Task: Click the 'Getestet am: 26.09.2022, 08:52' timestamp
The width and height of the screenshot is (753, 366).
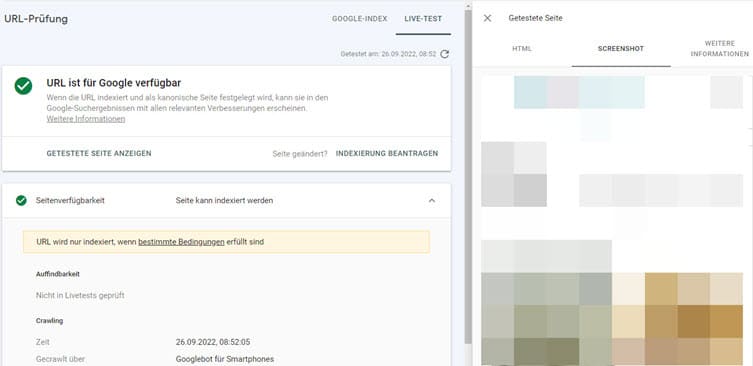Action: tap(389, 54)
